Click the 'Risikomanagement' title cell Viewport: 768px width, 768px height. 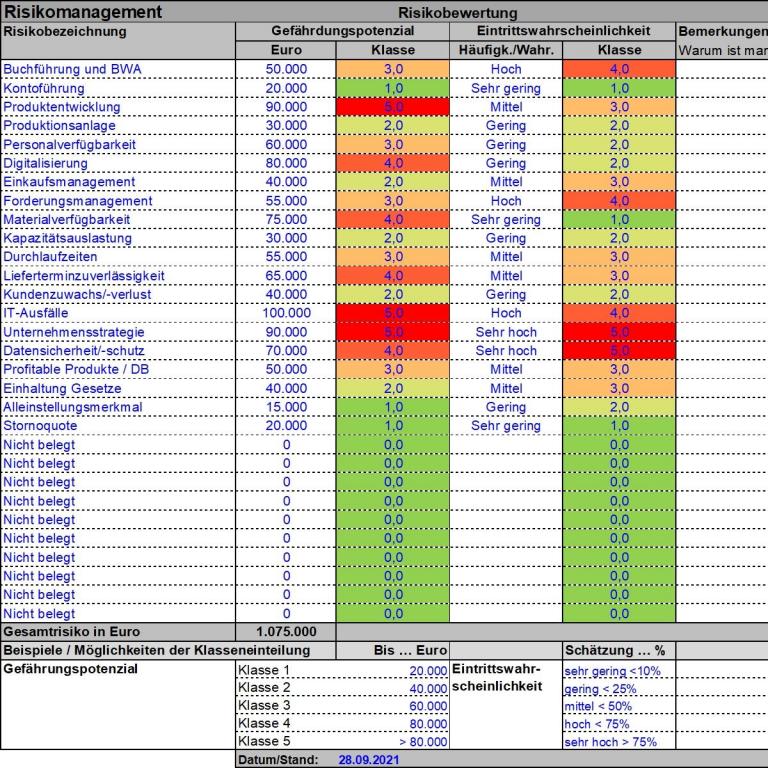click(83, 12)
